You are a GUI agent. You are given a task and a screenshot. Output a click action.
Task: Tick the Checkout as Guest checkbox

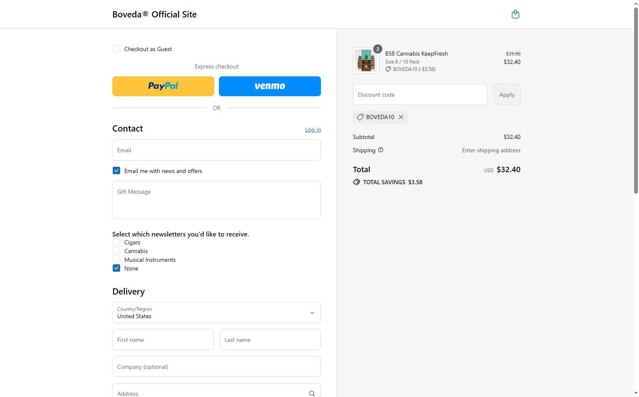116,49
